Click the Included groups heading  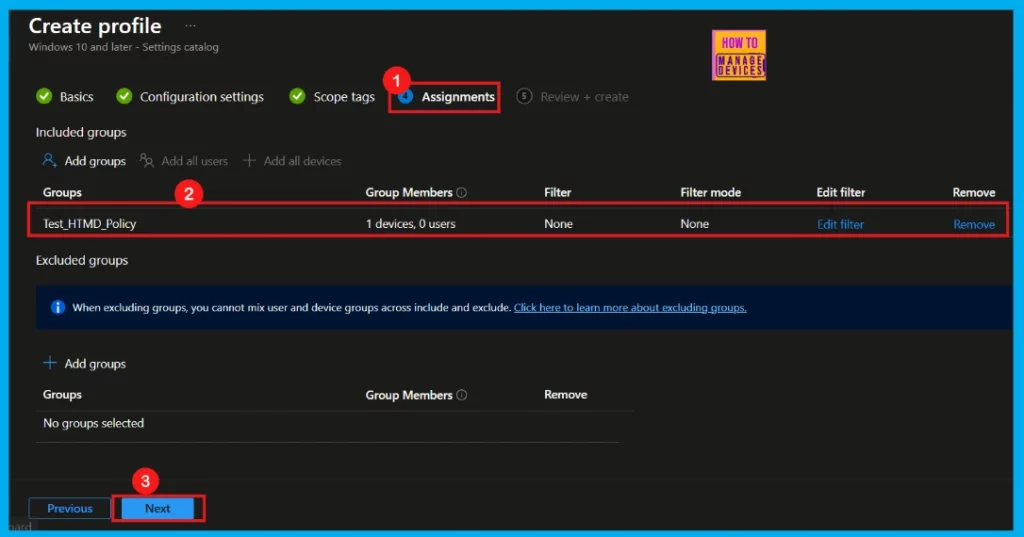(81, 132)
